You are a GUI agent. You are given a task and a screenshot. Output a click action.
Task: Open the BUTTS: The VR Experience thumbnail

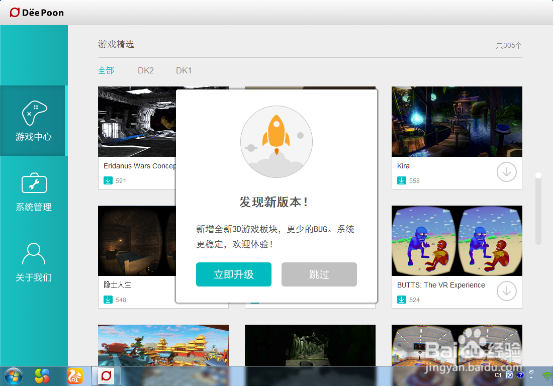457,241
